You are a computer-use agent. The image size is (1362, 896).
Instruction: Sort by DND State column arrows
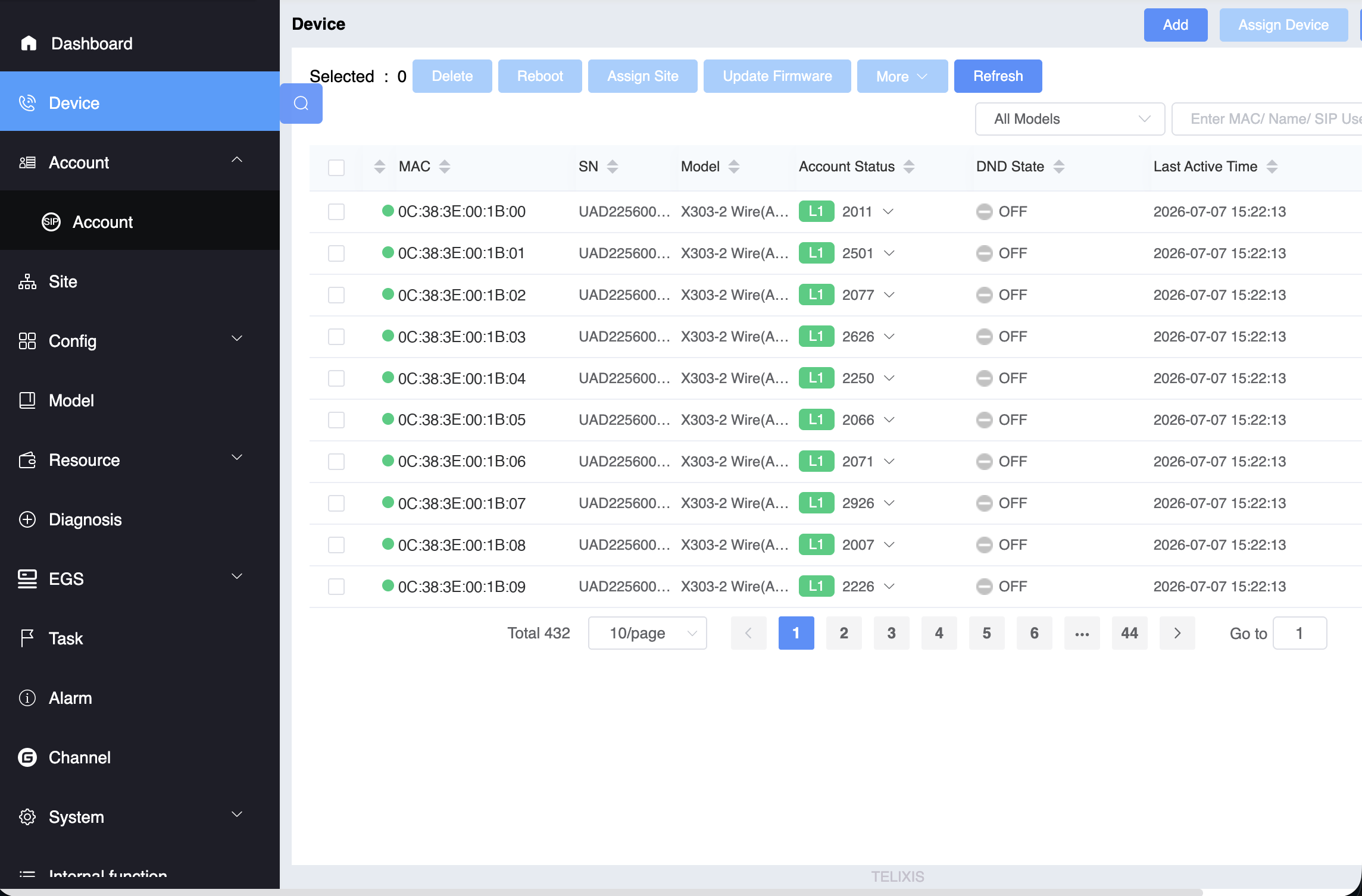1059,167
